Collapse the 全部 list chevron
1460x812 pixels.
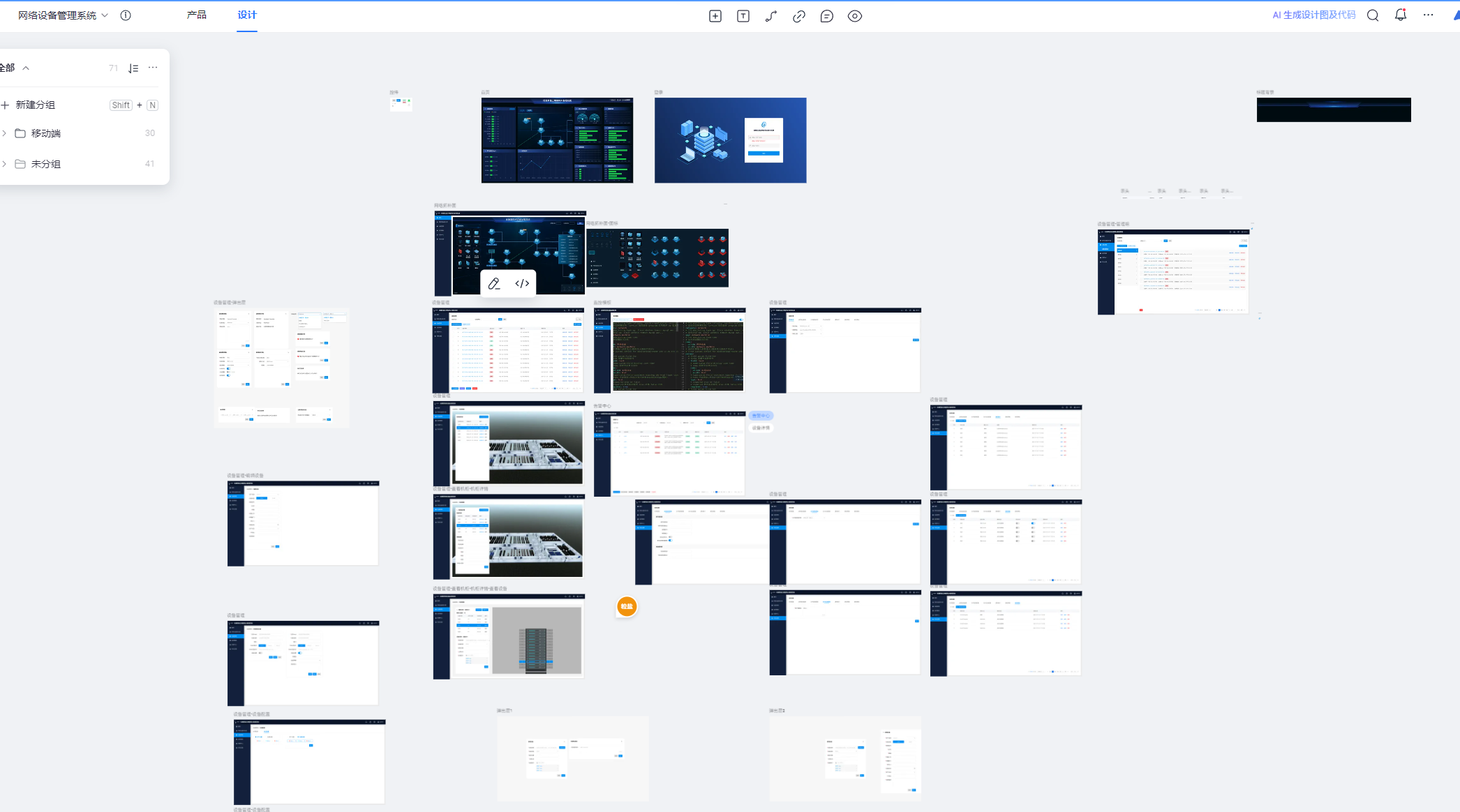coord(26,68)
